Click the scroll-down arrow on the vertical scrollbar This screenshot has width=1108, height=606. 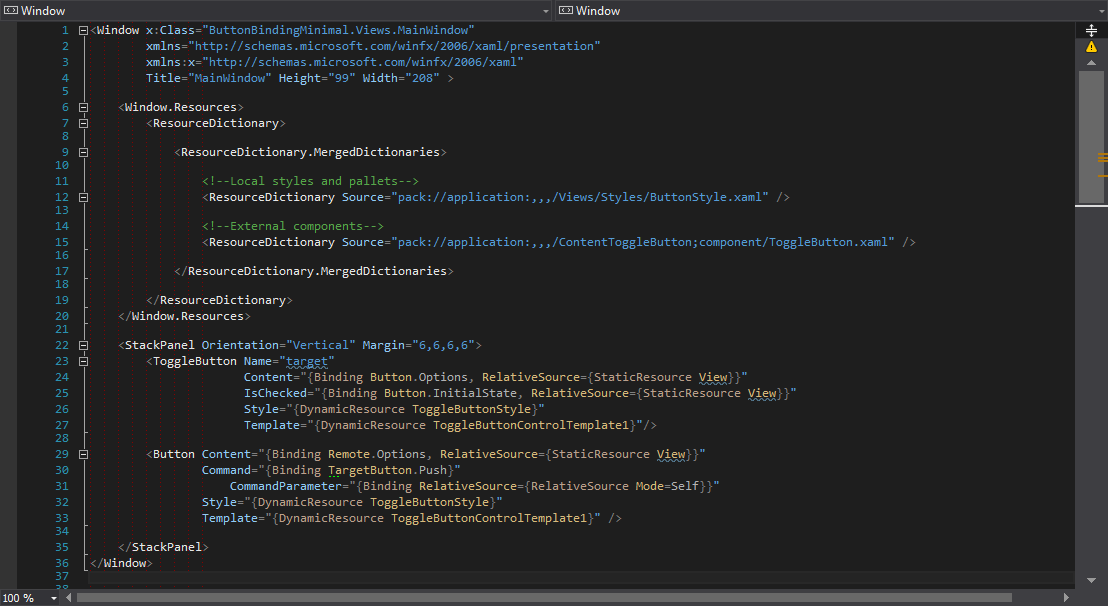[1091, 580]
